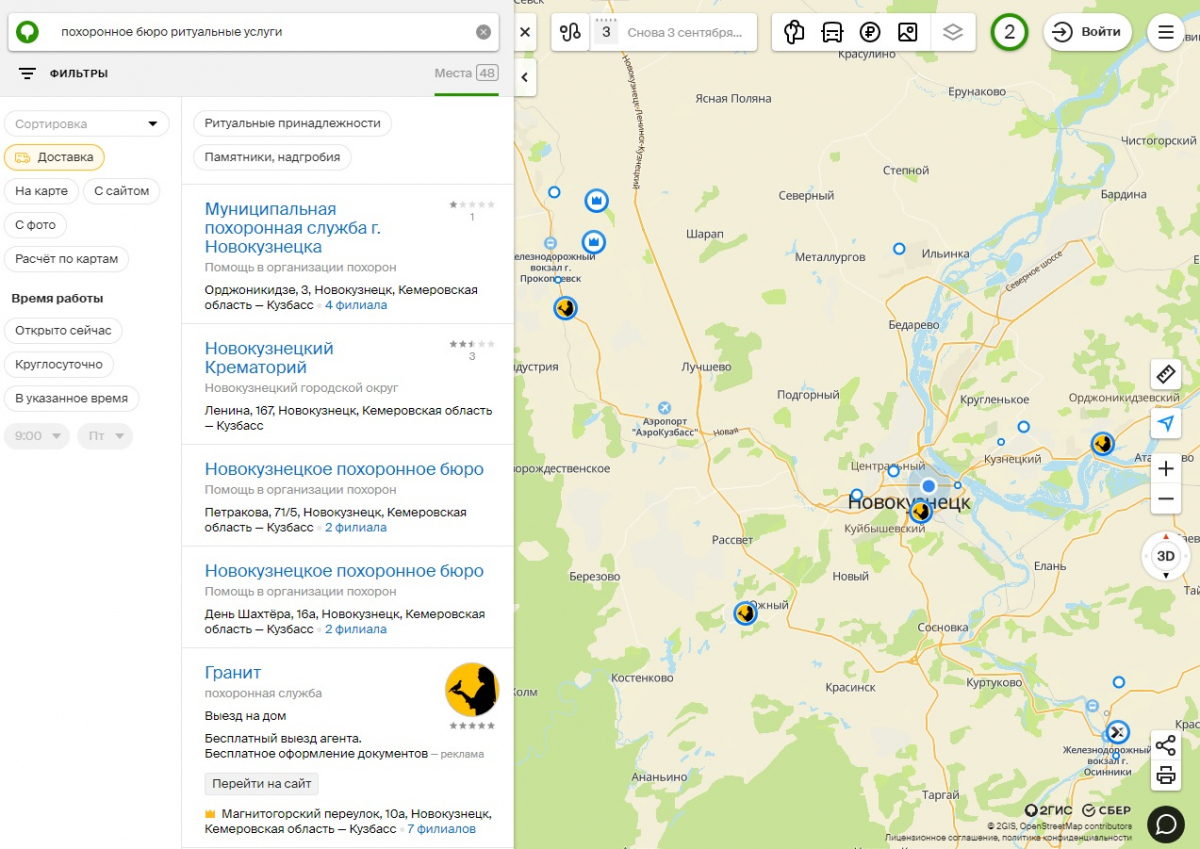Open the Пт weekday dropdown
The height and width of the screenshot is (849, 1200).
(x=105, y=436)
